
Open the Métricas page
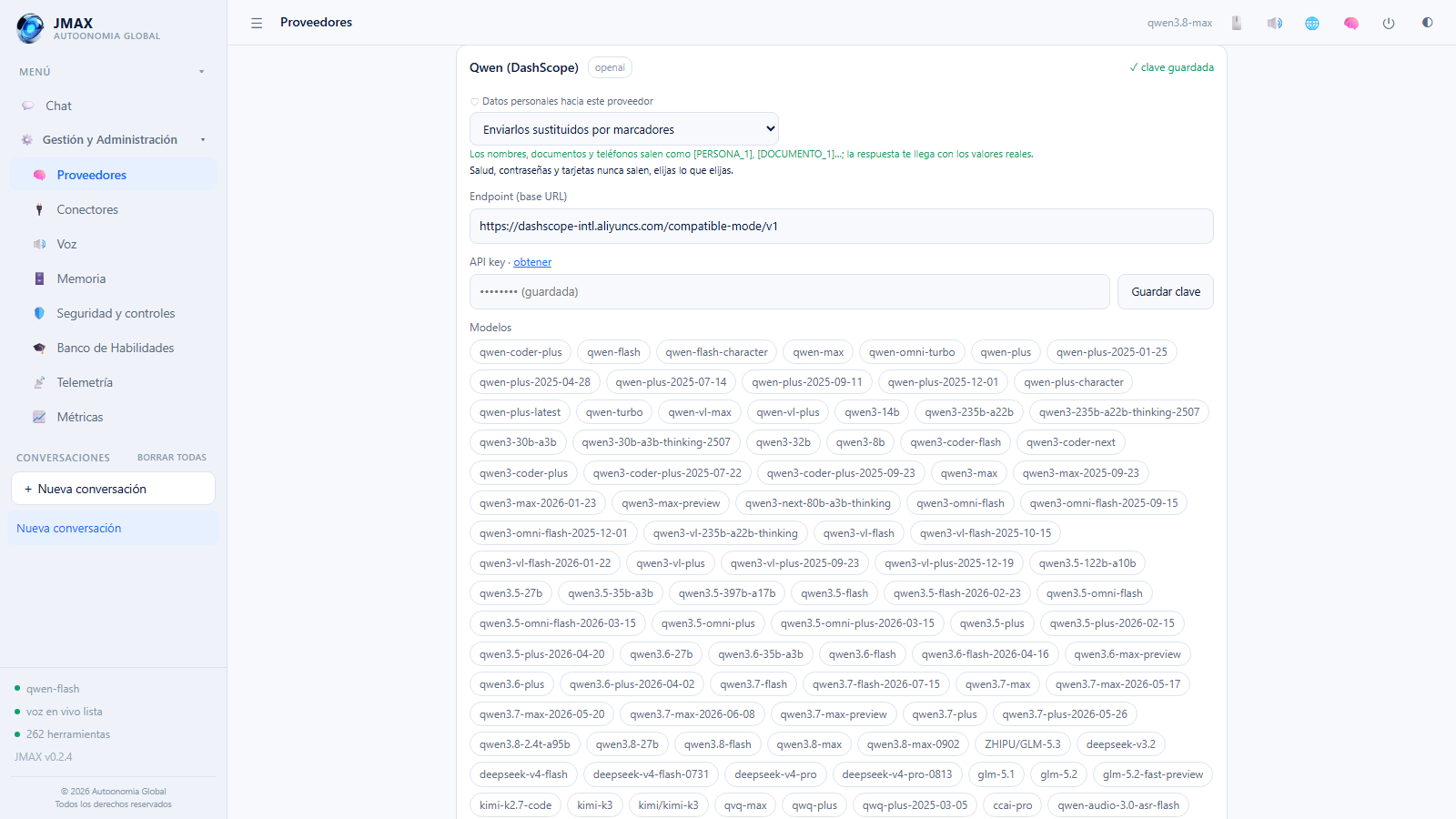[113, 417]
